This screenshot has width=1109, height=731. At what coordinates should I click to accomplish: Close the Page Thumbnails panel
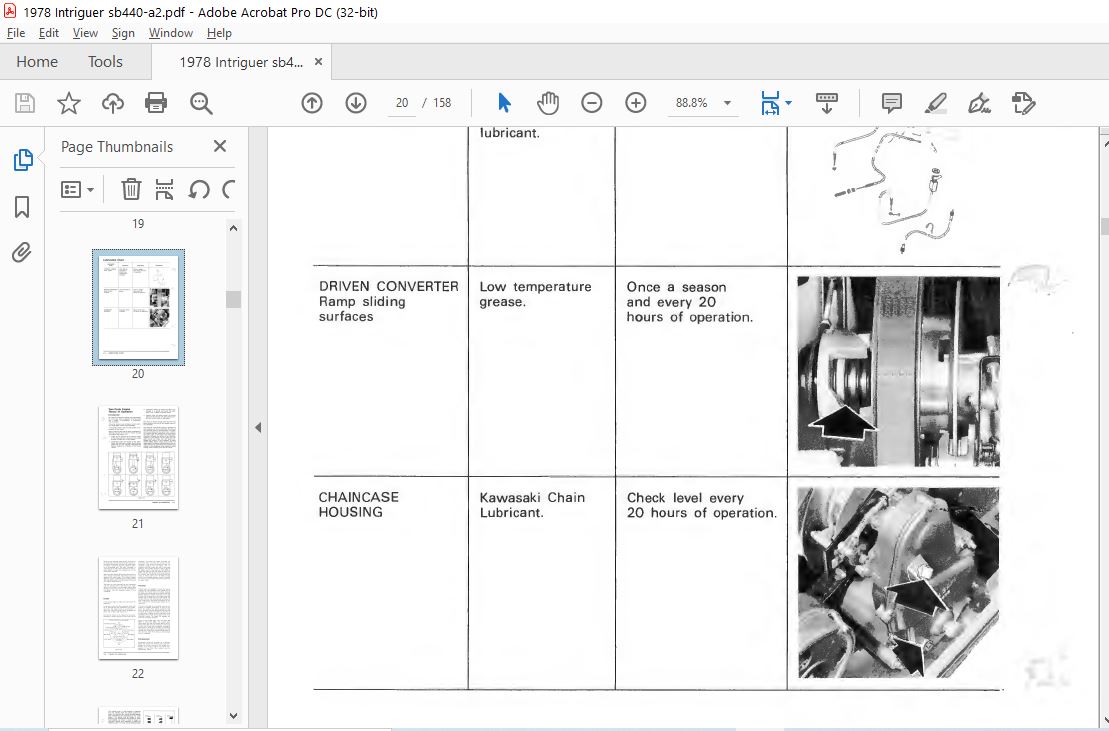(220, 146)
